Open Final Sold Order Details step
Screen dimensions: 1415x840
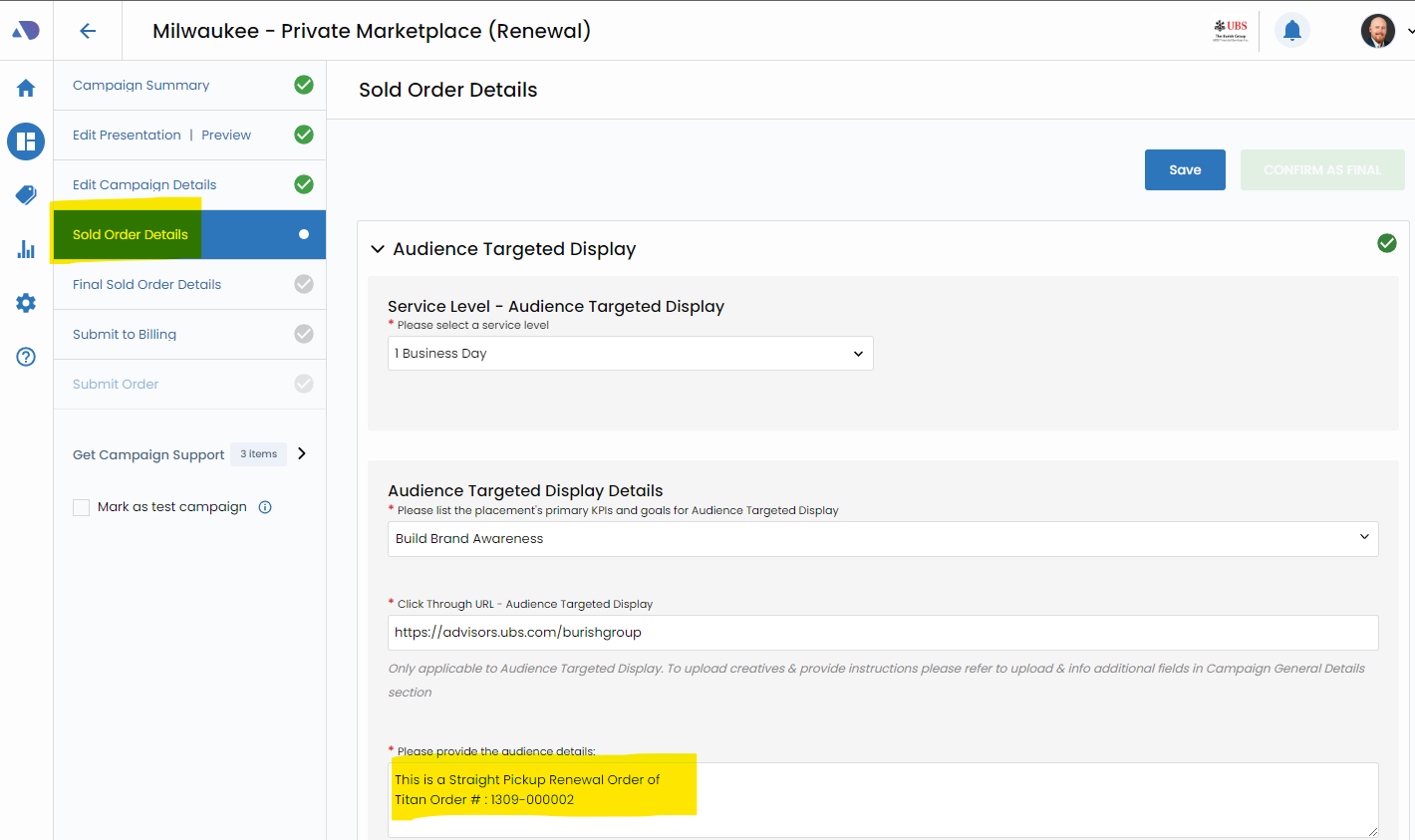tap(146, 285)
